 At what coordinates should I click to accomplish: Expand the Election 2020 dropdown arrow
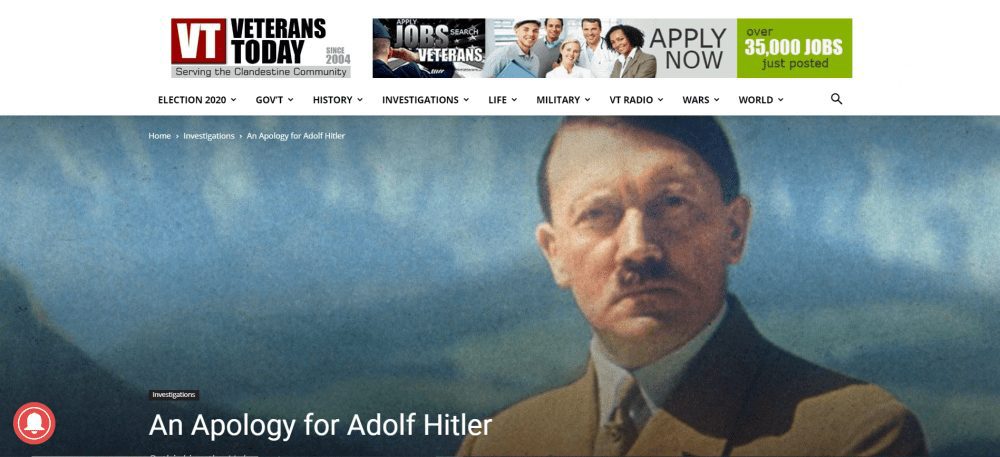(233, 100)
